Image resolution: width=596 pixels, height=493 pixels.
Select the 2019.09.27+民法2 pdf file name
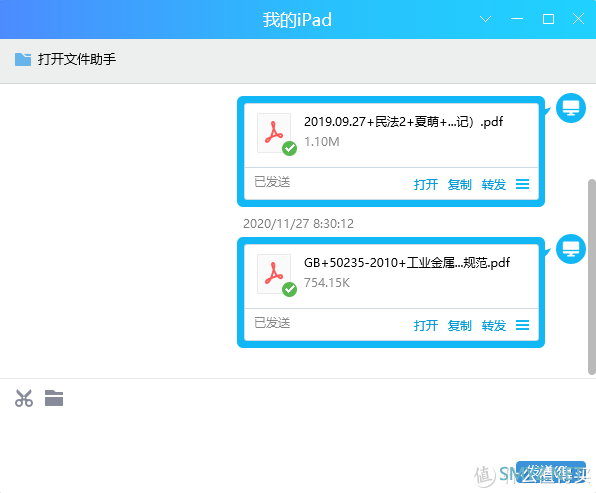pyautogui.click(x=403, y=122)
